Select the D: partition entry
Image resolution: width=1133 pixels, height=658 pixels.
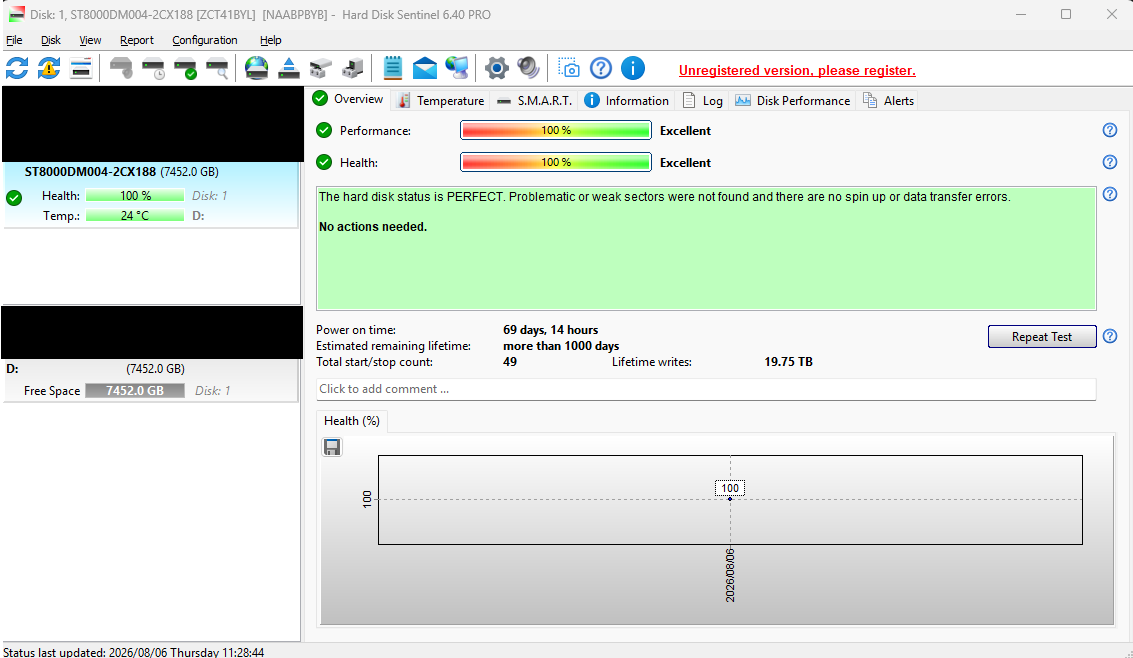point(150,381)
